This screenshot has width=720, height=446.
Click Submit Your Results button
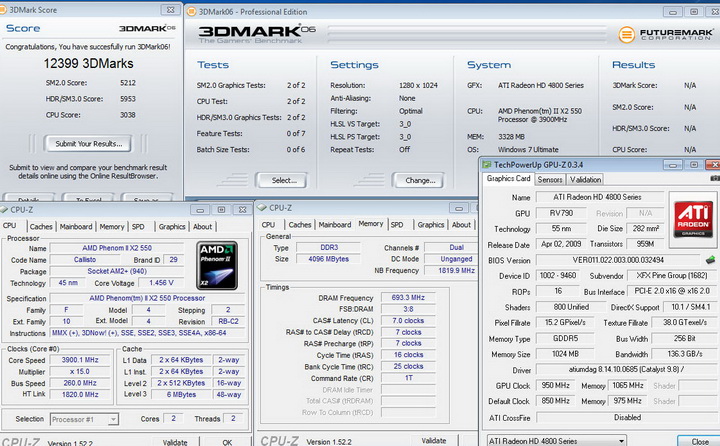(88, 144)
